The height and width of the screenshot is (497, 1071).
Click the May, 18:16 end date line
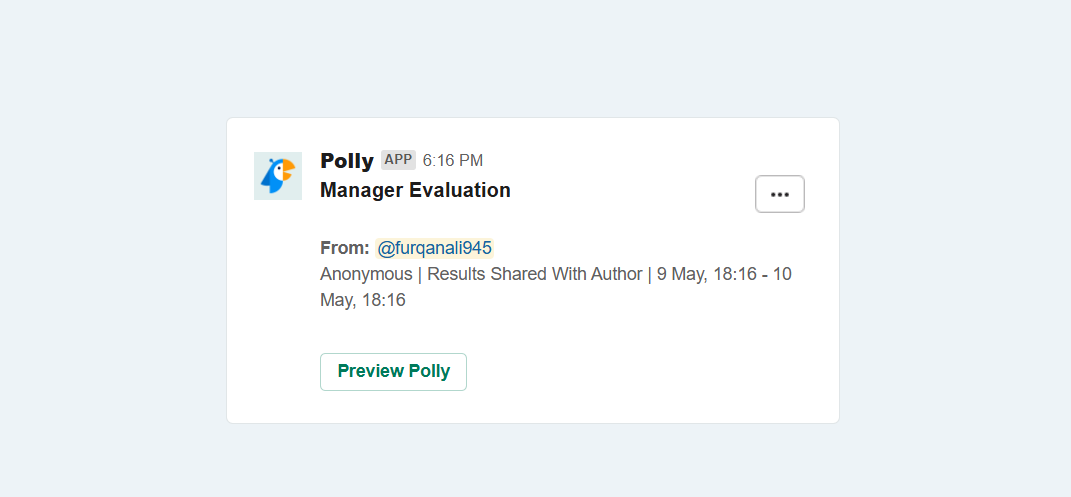363,300
